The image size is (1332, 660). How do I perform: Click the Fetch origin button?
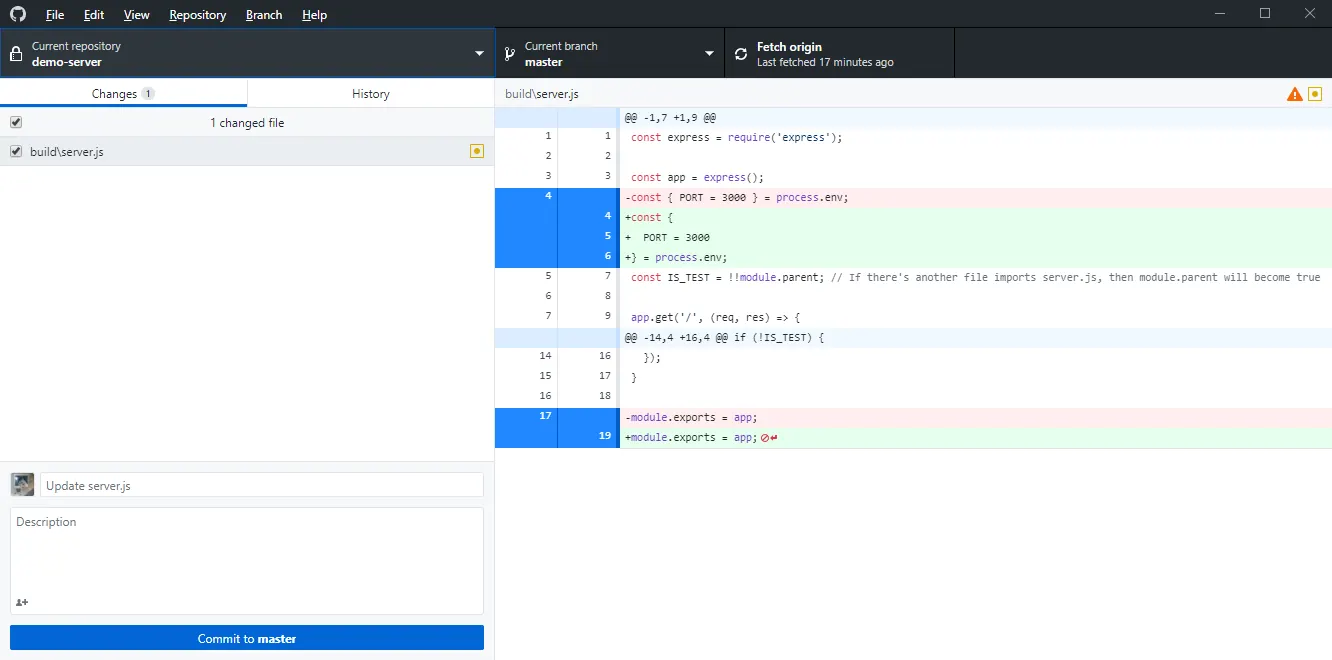point(840,54)
